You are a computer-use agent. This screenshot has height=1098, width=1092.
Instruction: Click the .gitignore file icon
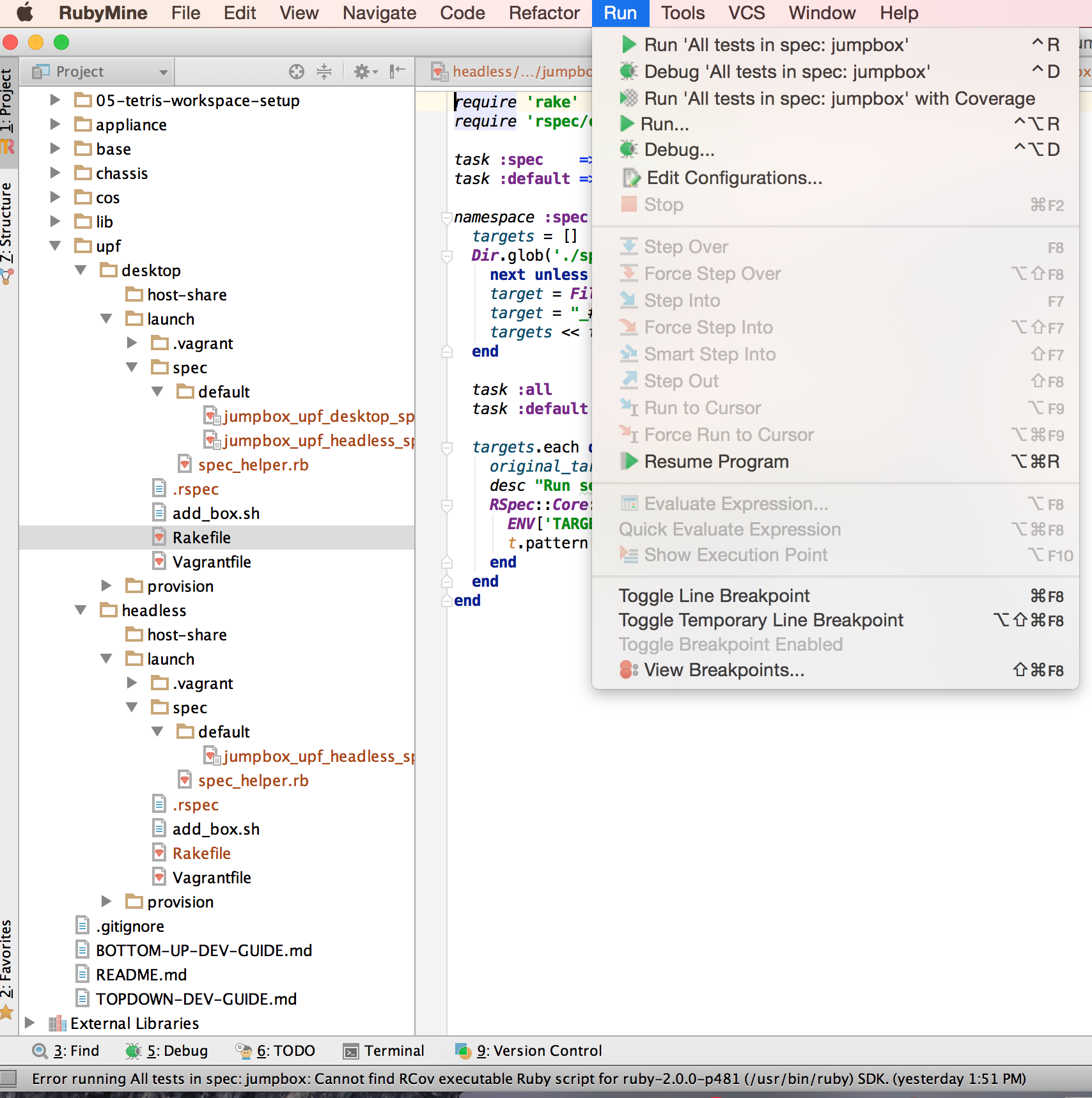pos(82,926)
